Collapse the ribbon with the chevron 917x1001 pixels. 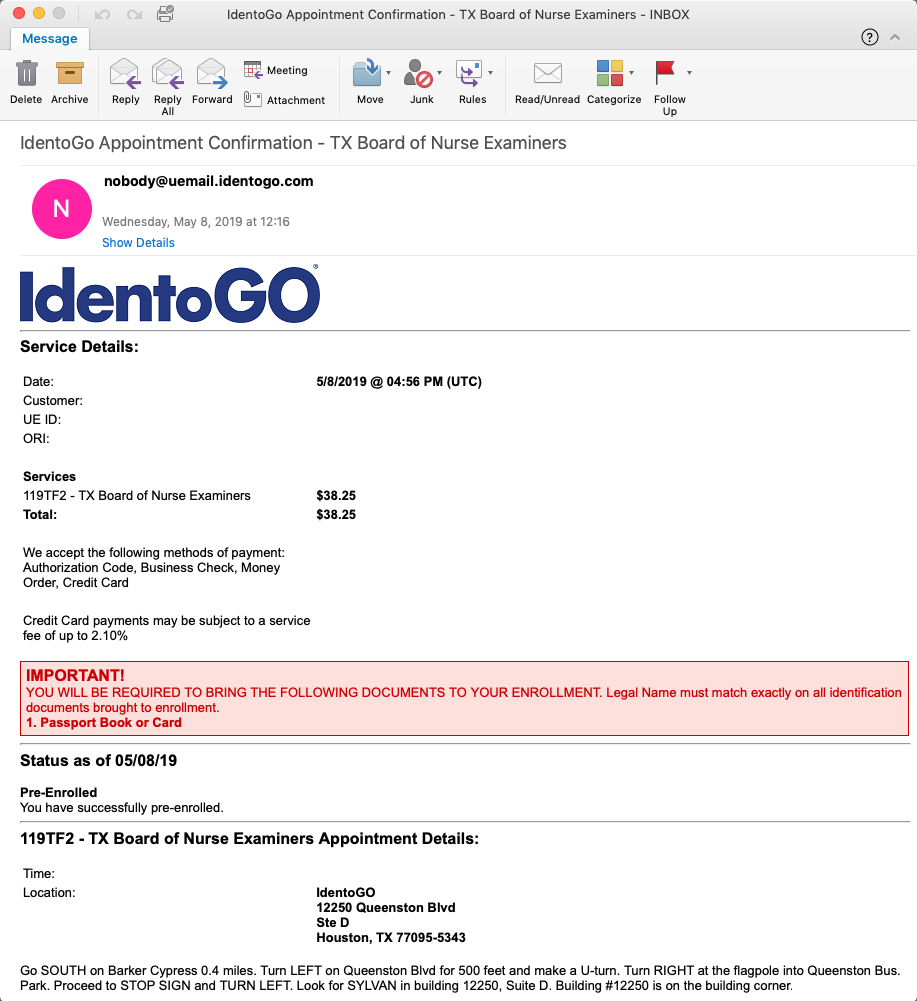(x=895, y=37)
